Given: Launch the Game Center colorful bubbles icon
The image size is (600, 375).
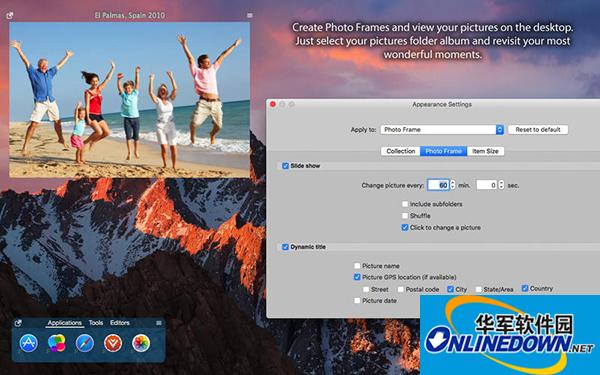Looking at the screenshot, I should pos(57,343).
